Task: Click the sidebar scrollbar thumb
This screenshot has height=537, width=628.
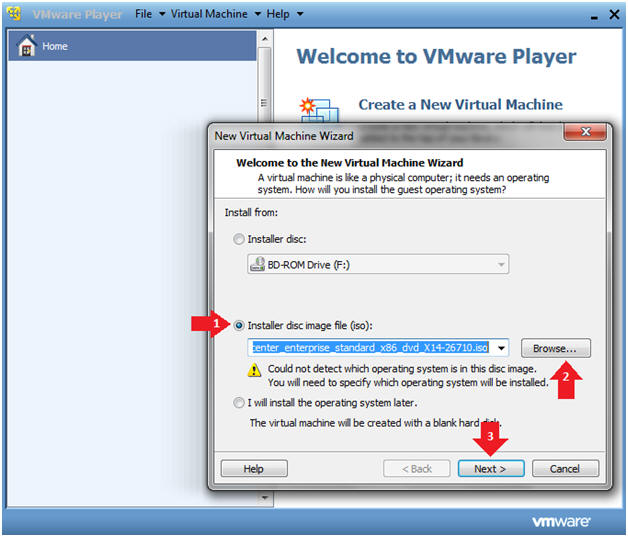Action: point(264,86)
